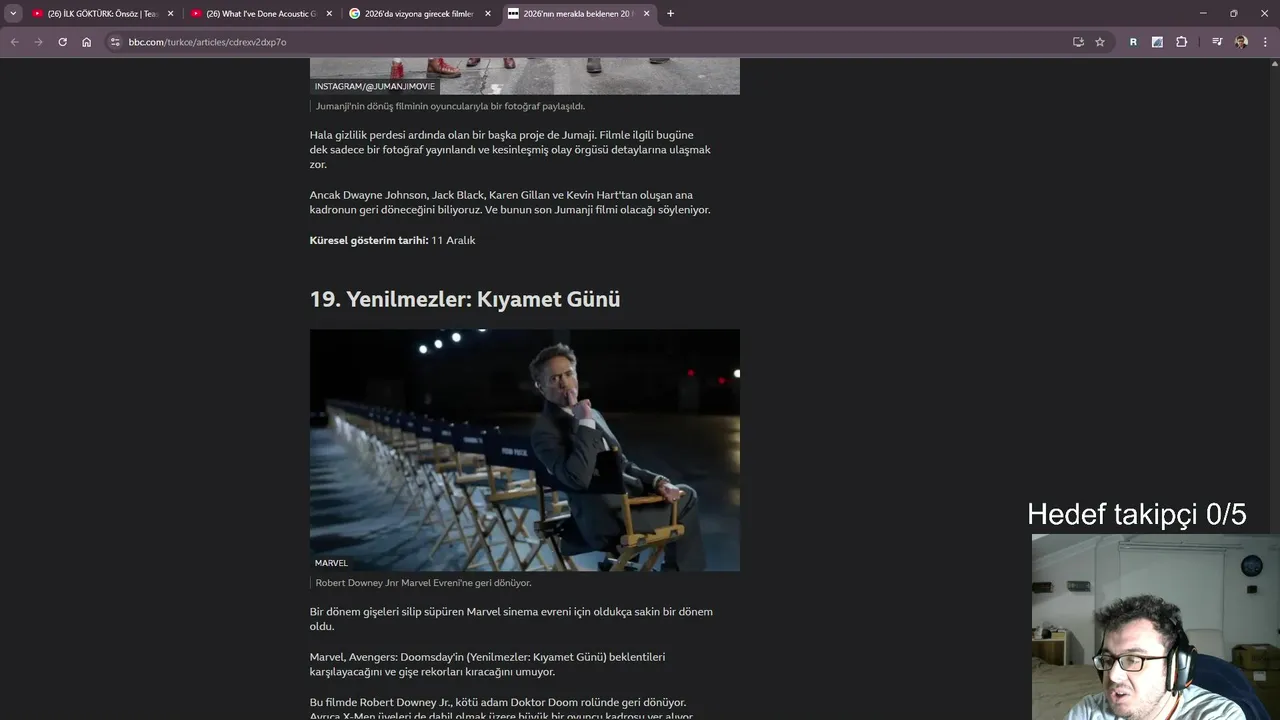1280x720 pixels.
Task: Open the Extensions puzzle menu
Action: point(1181,42)
